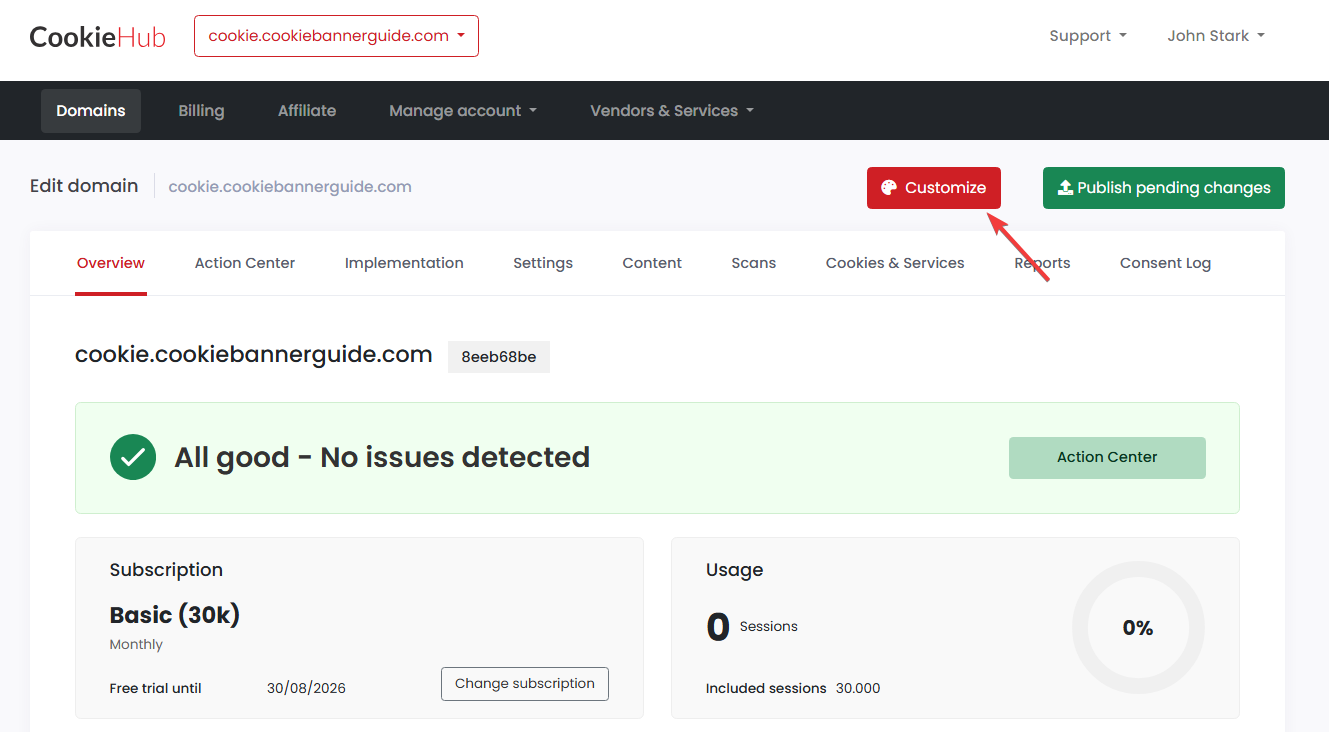Go to the Scans tab
The width and height of the screenshot is (1329, 732).
point(754,263)
